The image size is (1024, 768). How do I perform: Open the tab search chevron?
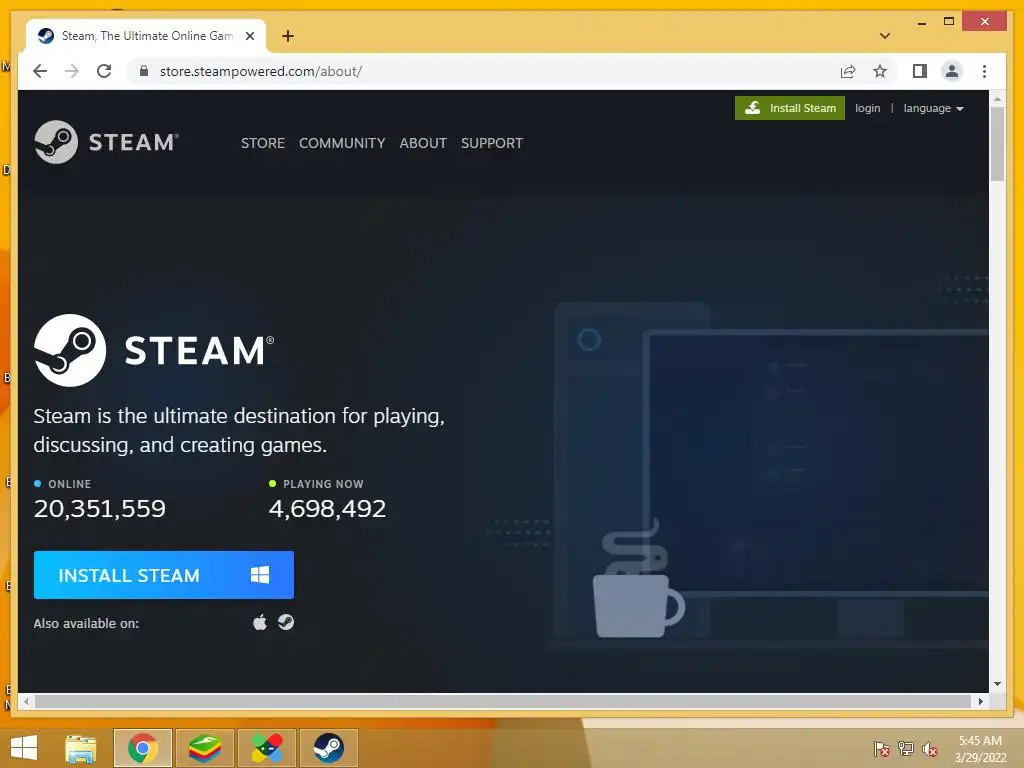(x=884, y=36)
